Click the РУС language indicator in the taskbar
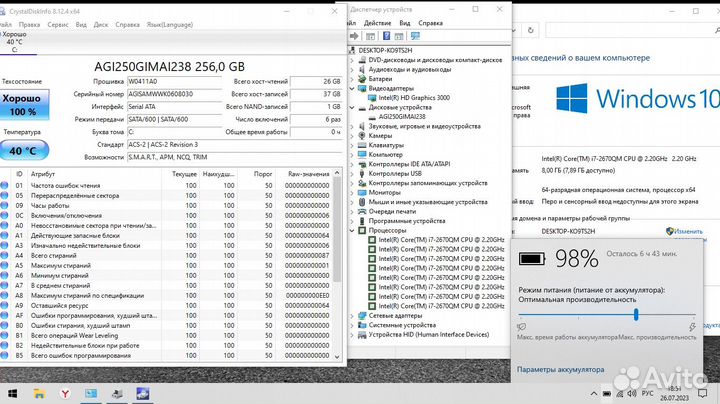720x404 pixels. coord(647,394)
